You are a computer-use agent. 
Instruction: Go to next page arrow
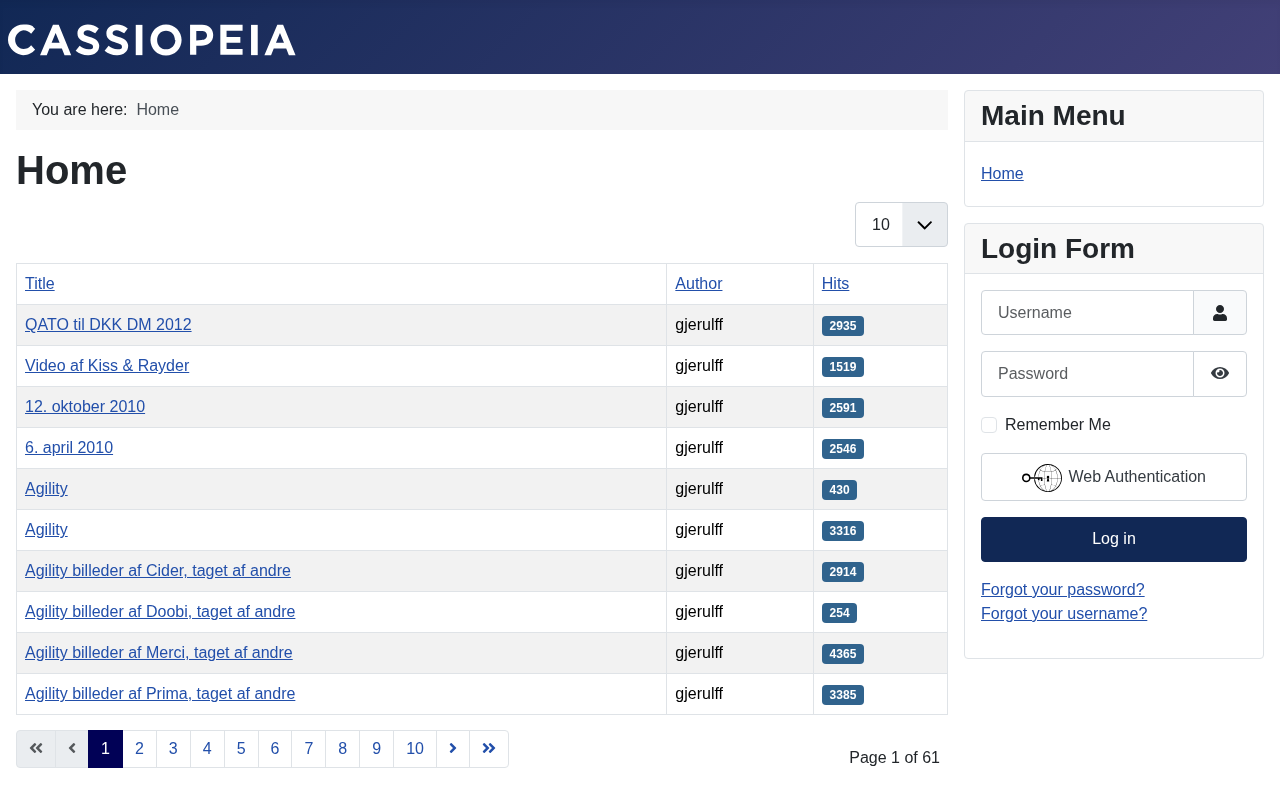[453, 749]
